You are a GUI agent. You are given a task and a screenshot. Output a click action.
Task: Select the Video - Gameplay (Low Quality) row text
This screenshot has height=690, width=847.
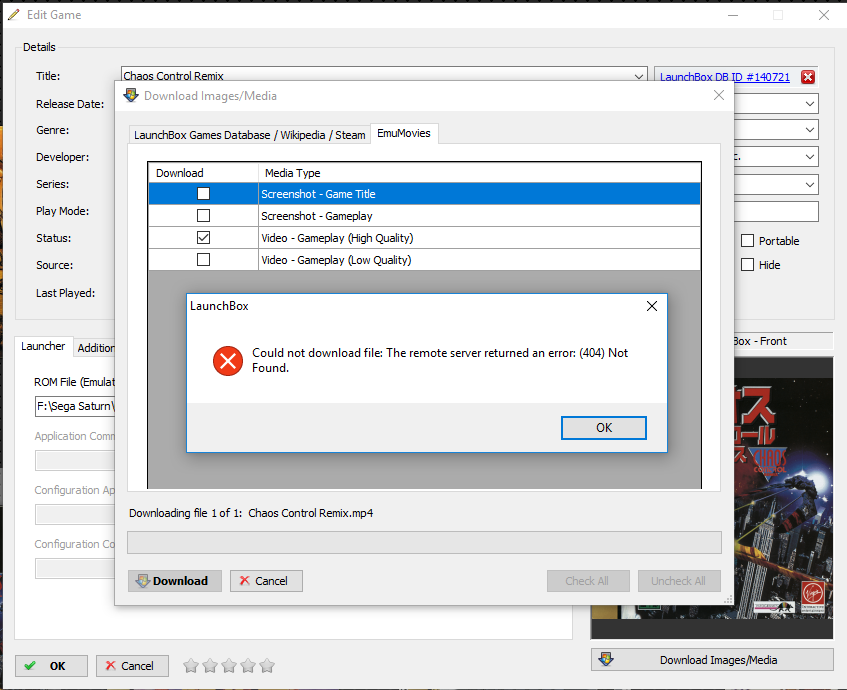coord(336,260)
